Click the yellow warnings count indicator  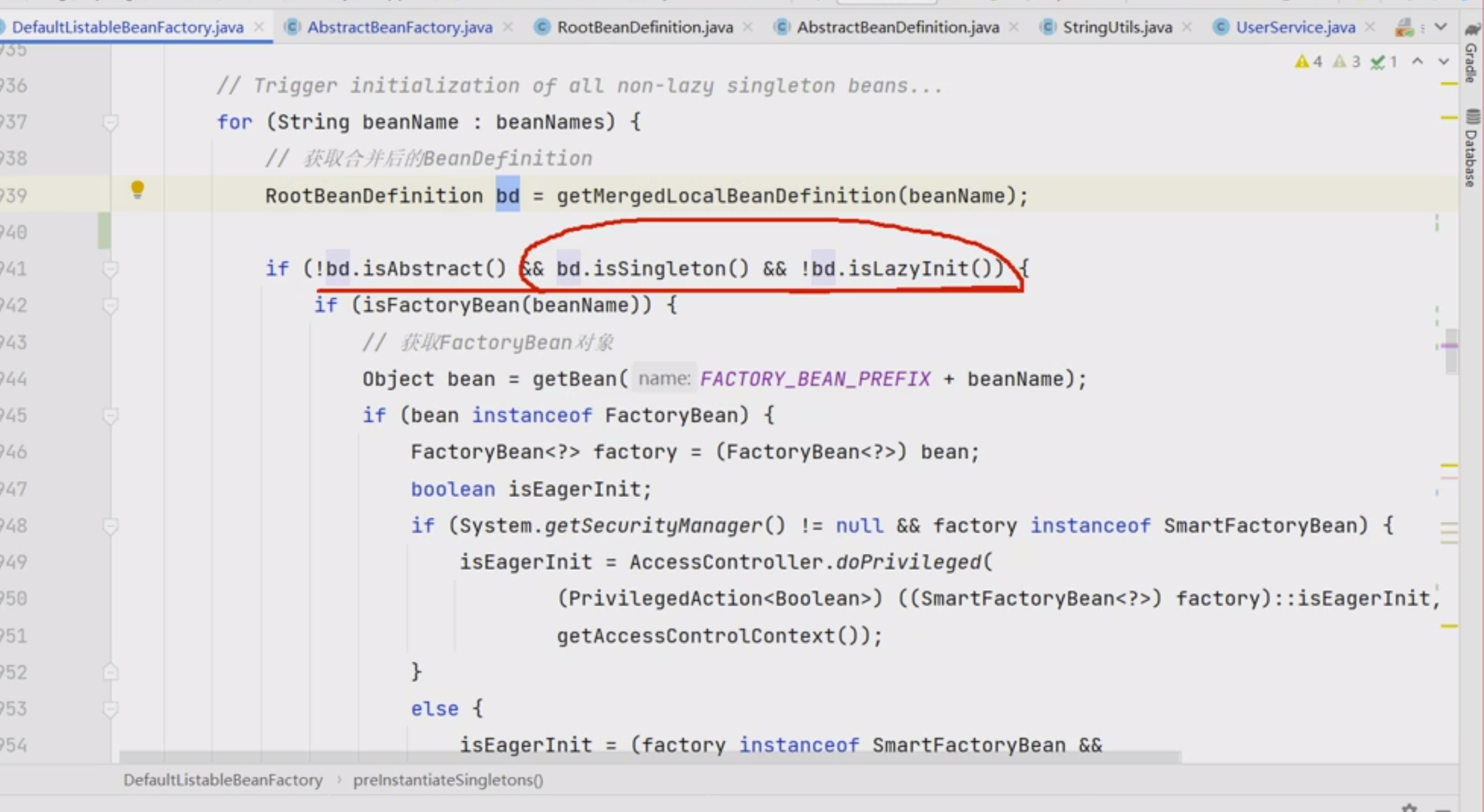pyautogui.click(x=1309, y=62)
